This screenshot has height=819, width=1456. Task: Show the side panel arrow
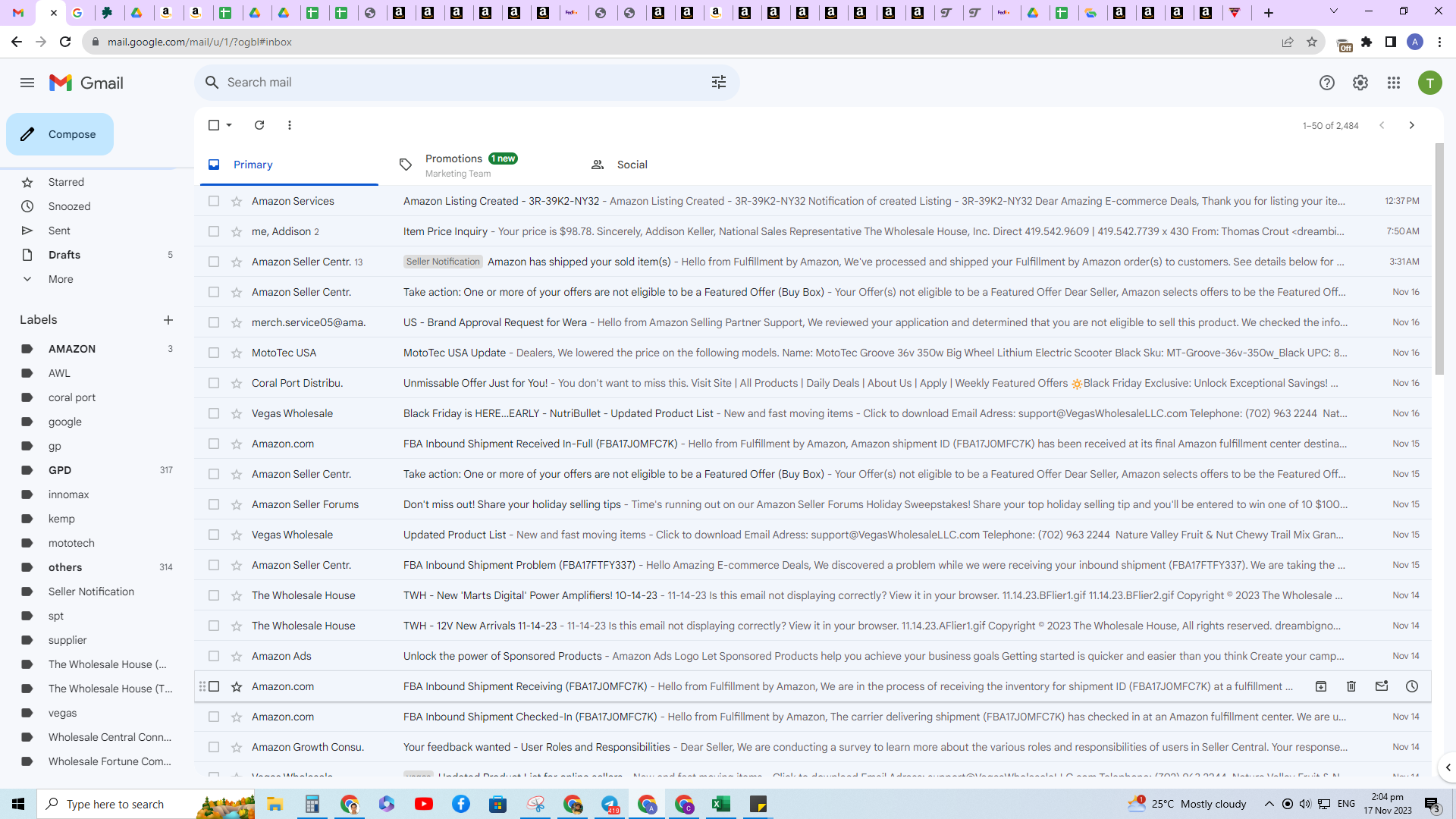tap(1448, 767)
